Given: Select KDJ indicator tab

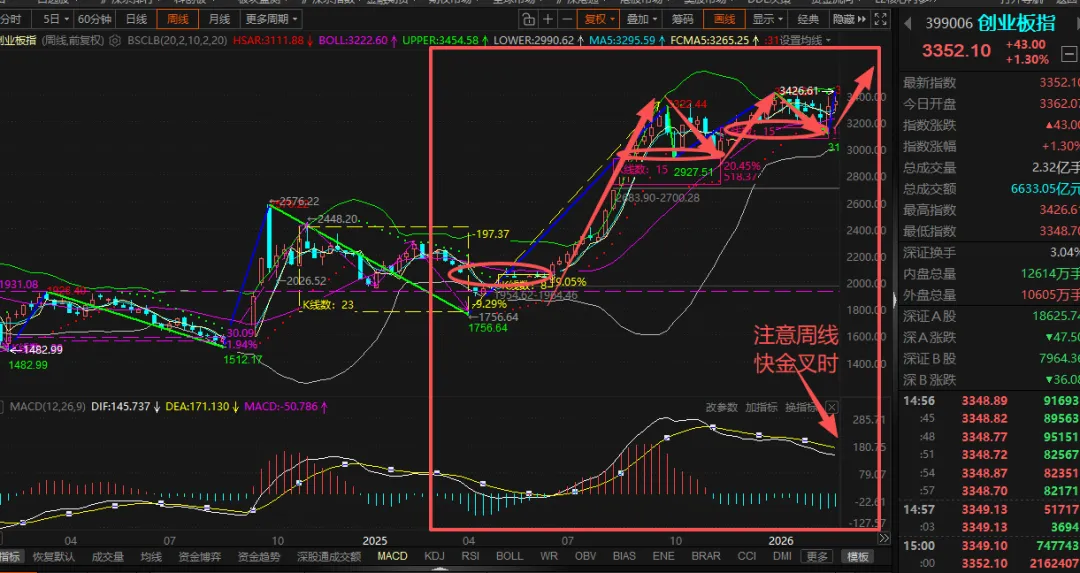Looking at the screenshot, I should 435,556.
